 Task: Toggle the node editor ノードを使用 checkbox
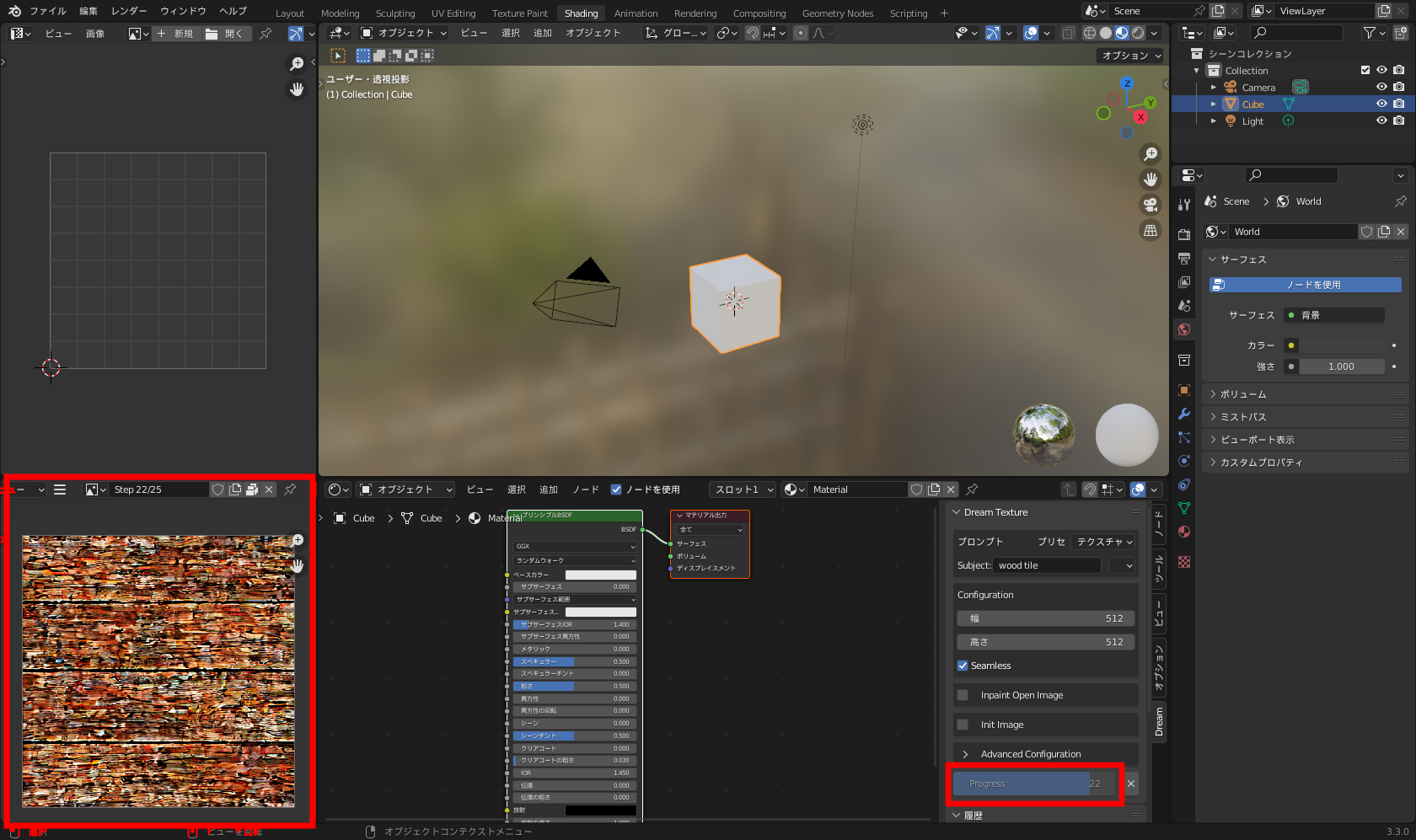pyautogui.click(x=616, y=490)
